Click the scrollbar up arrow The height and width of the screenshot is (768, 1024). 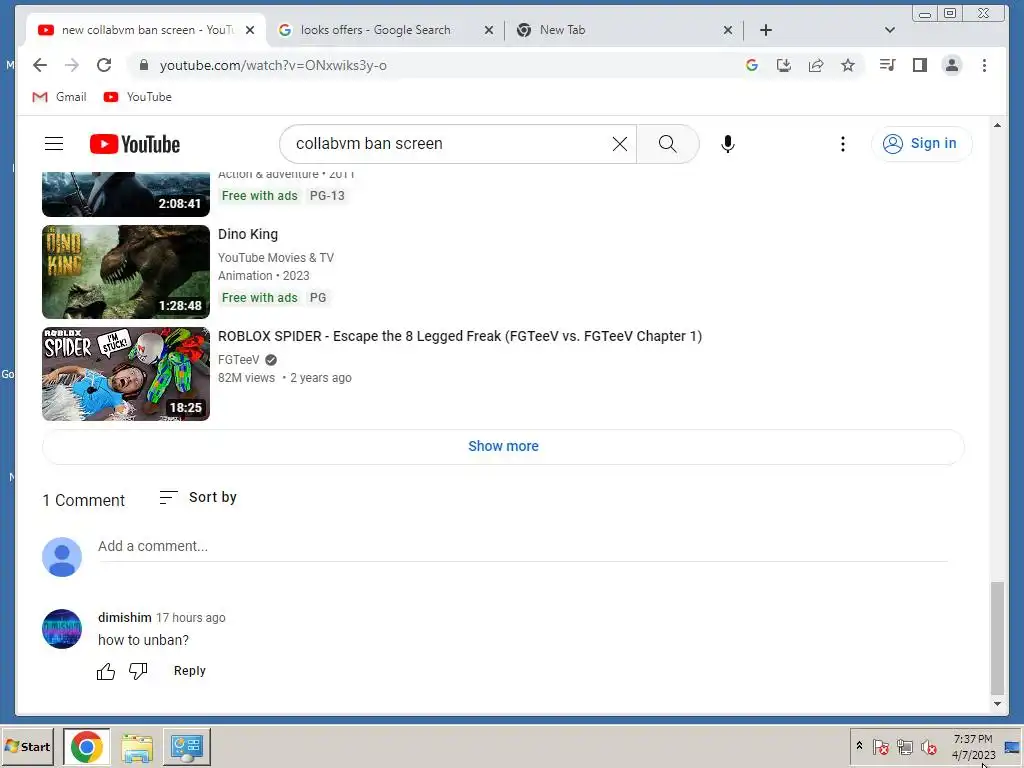tap(997, 125)
